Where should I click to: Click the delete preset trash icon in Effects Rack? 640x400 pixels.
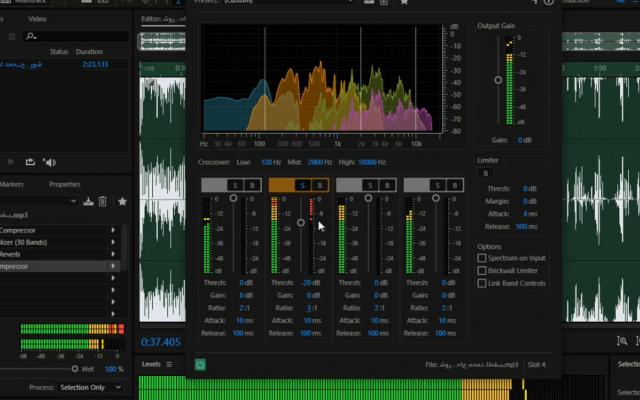102,201
